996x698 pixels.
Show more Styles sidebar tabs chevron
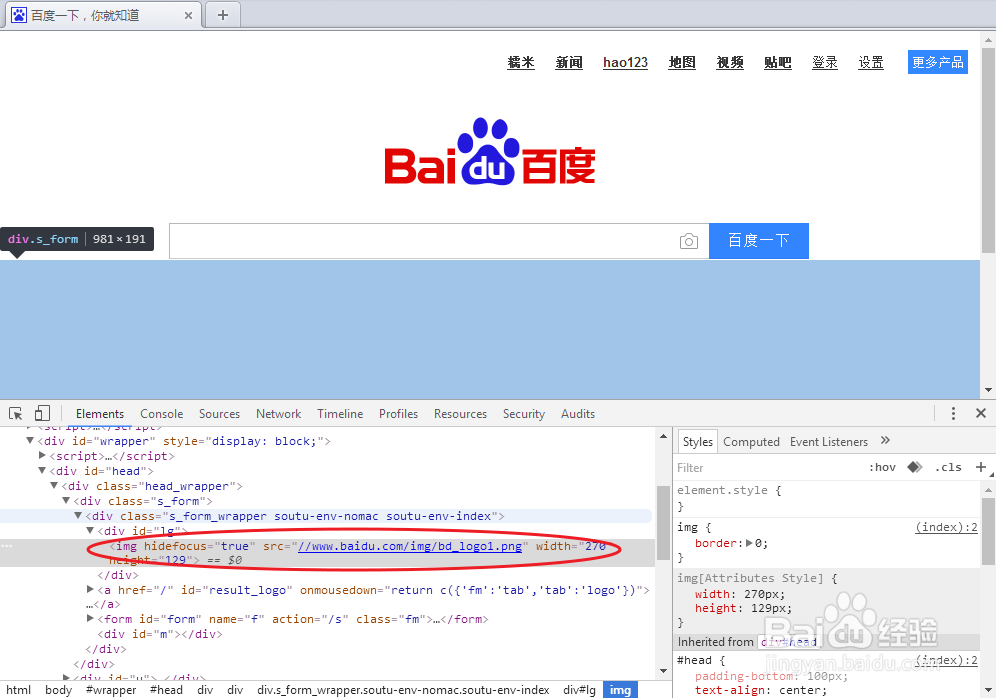885,441
